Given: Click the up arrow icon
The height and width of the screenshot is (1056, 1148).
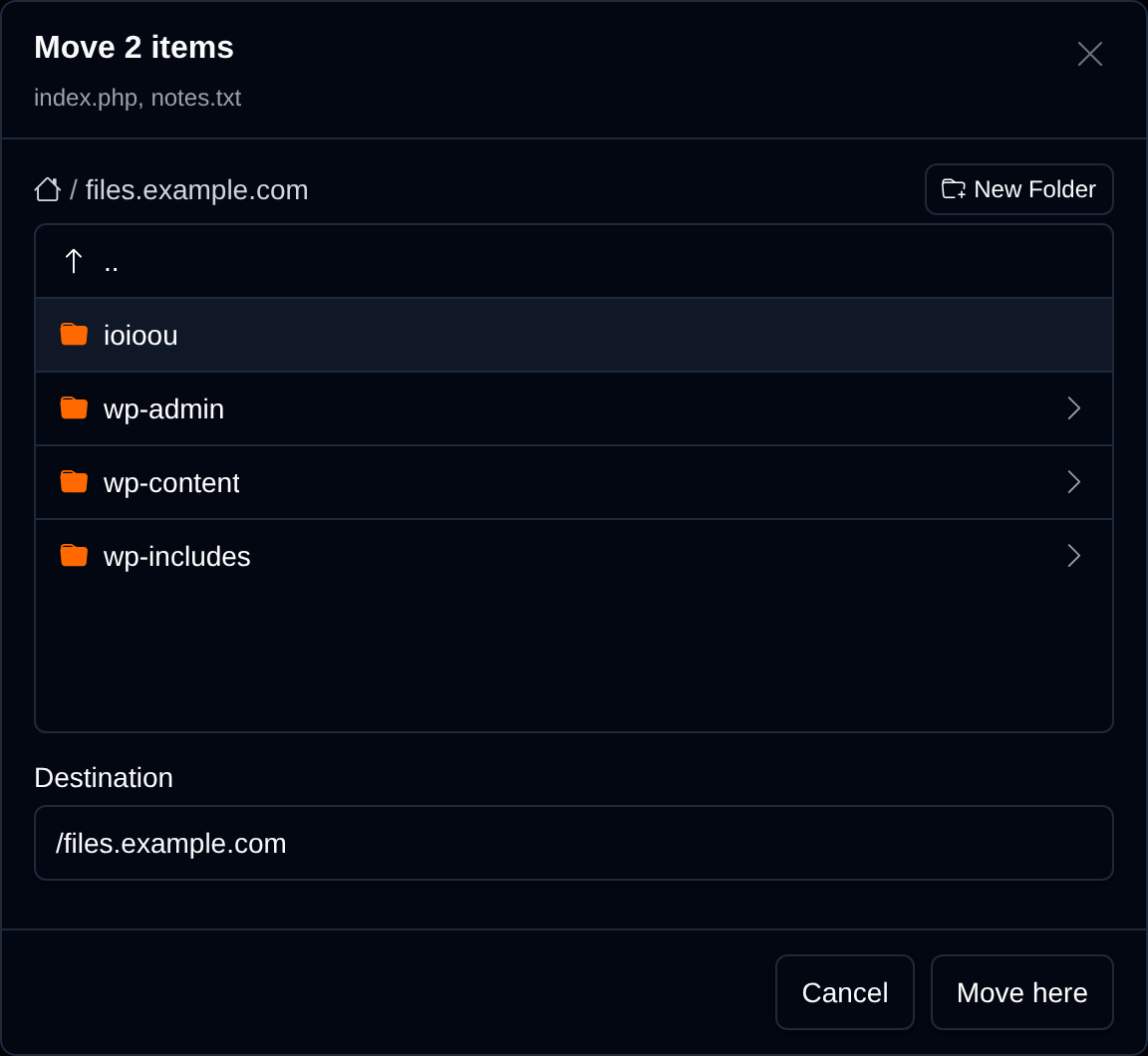Looking at the screenshot, I should (x=73, y=261).
